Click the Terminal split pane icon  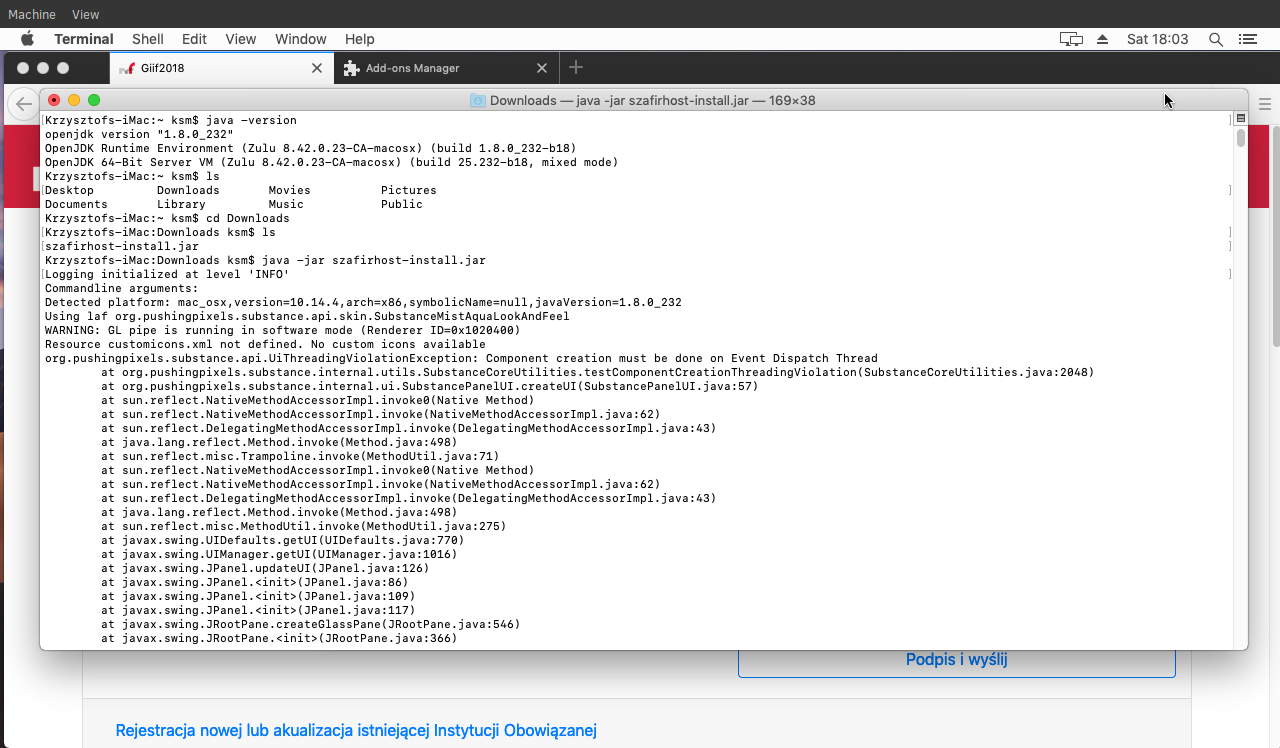pyautogui.click(x=1240, y=118)
